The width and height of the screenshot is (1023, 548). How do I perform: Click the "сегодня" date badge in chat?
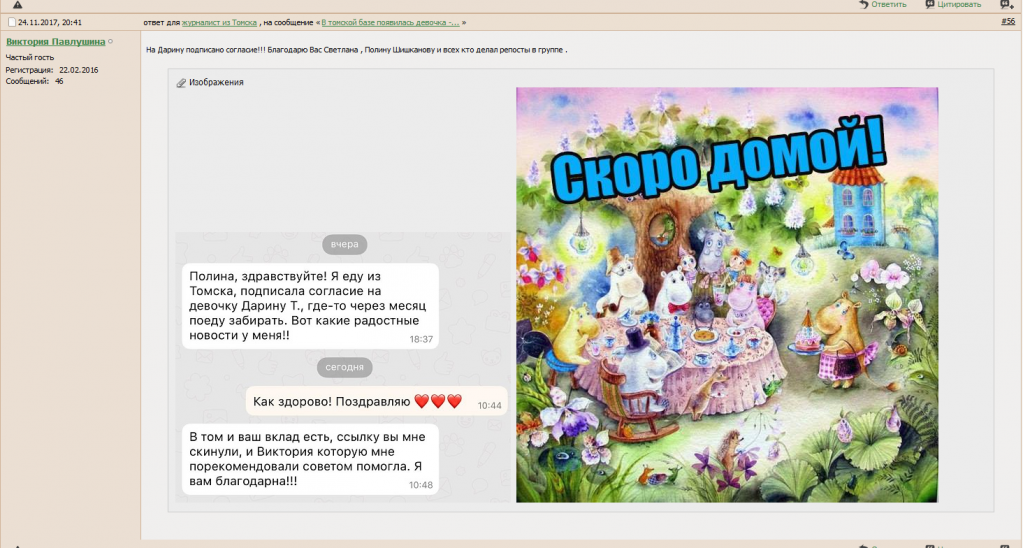344,368
